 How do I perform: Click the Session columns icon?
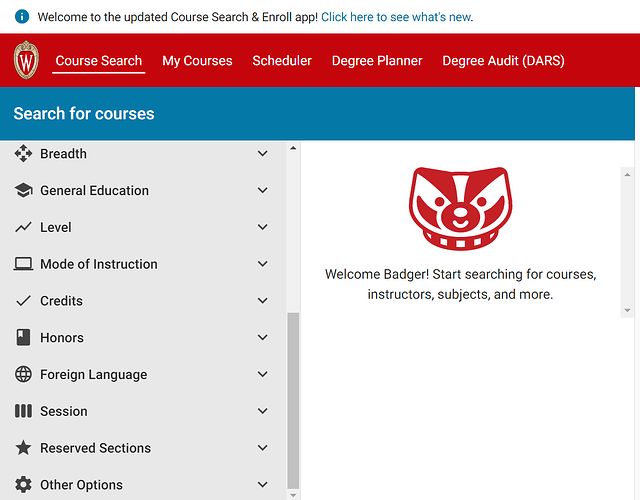23,411
